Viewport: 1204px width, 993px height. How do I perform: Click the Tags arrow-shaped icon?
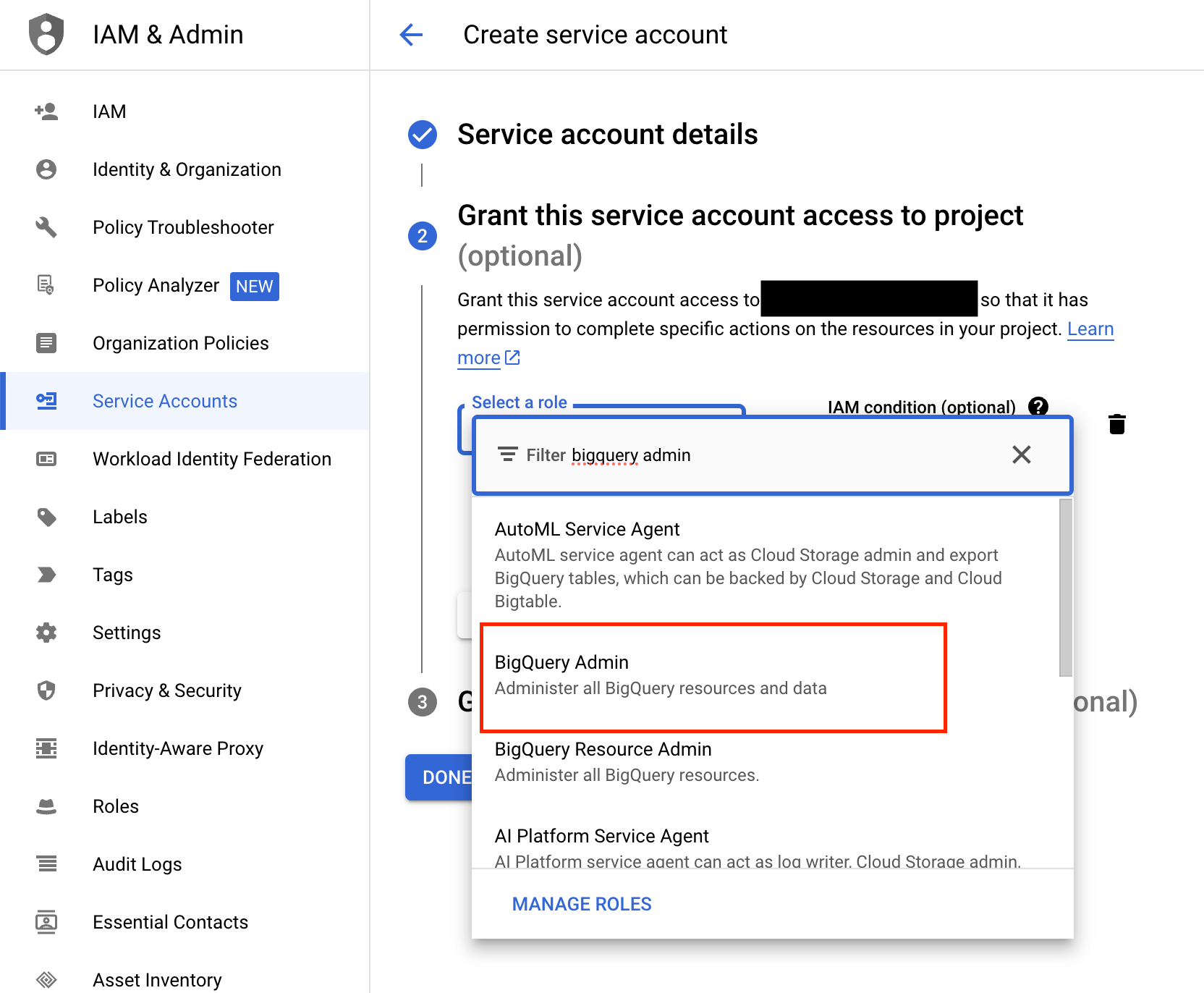pyautogui.click(x=46, y=575)
